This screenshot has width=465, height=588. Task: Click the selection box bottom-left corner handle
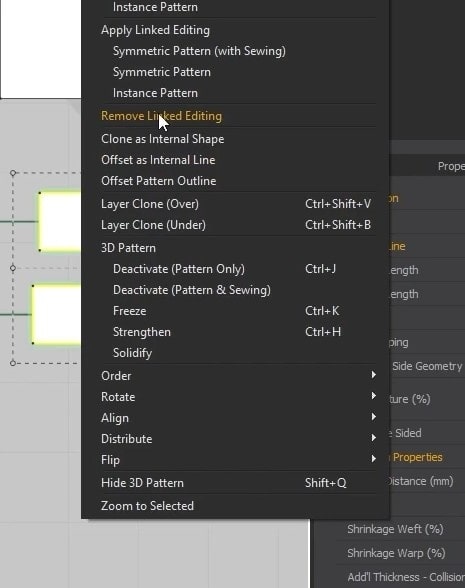13,363
